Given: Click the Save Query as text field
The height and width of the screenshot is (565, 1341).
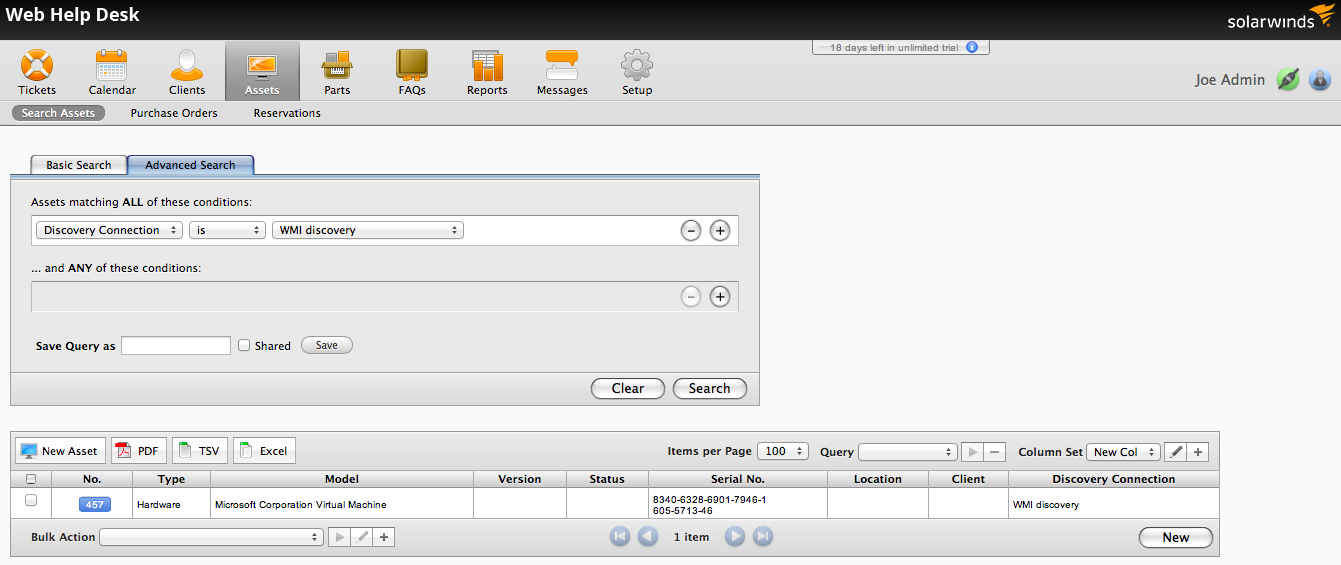Looking at the screenshot, I should pyautogui.click(x=176, y=346).
